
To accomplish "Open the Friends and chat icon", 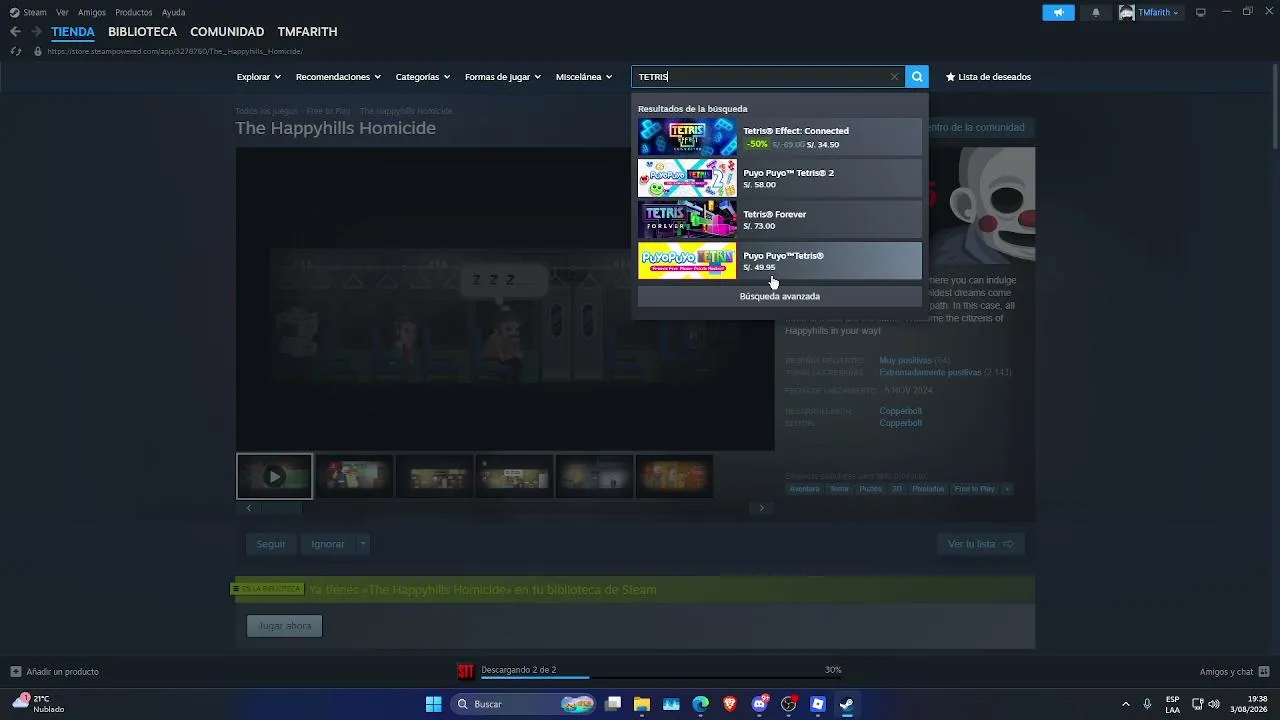I will 1264,671.
